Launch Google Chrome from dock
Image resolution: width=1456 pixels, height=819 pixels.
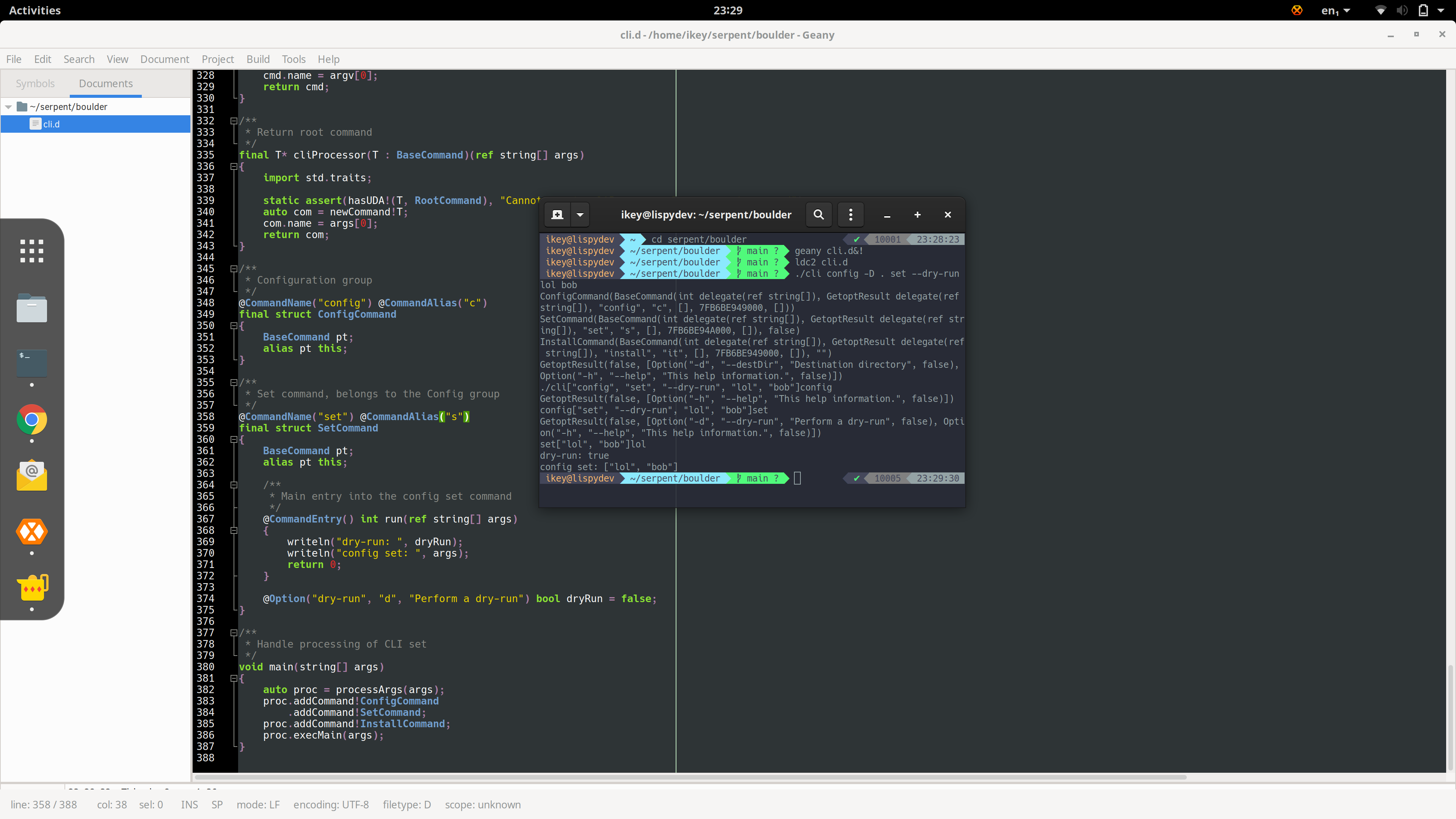(31, 420)
